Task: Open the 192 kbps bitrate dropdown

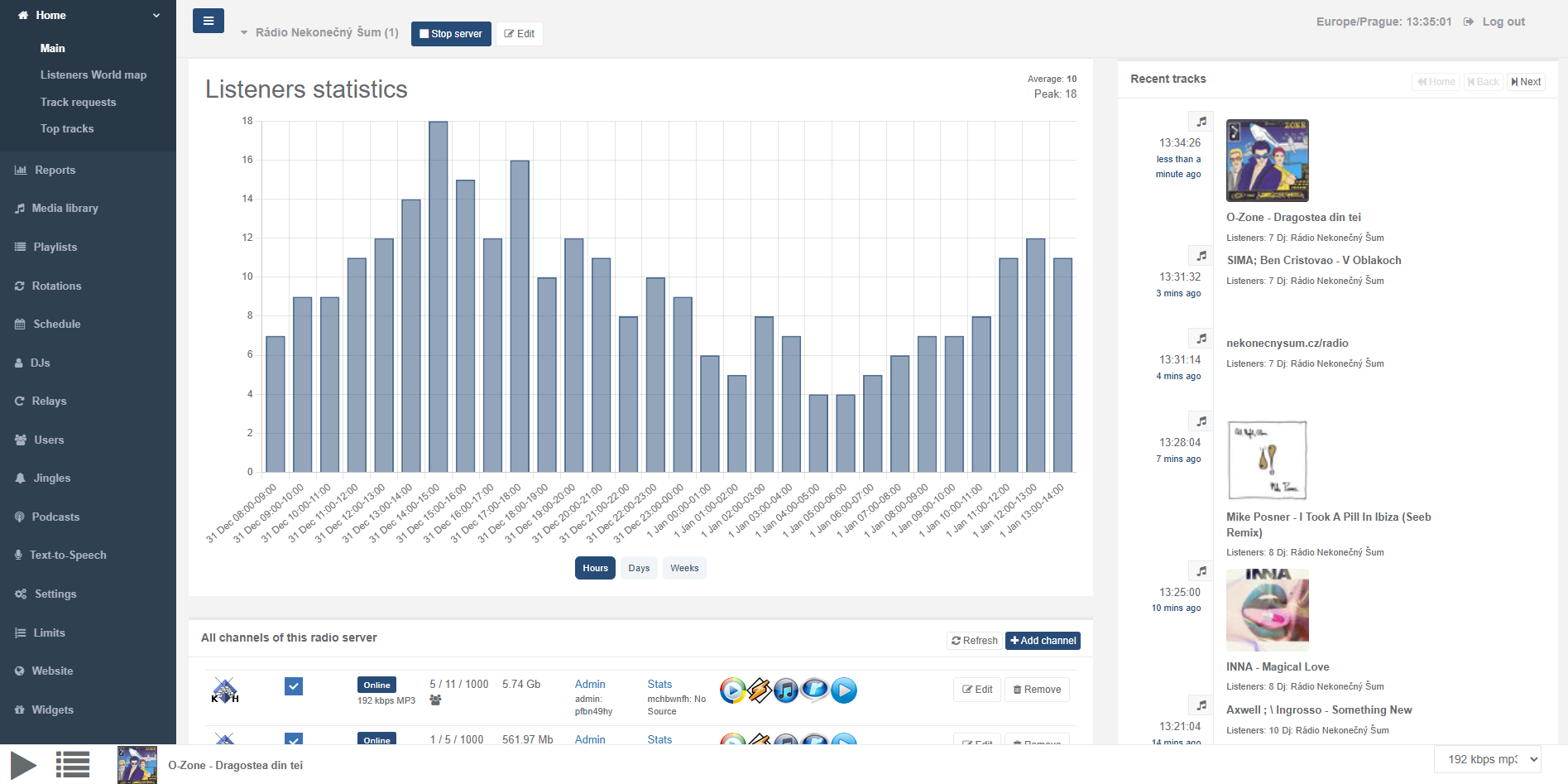Action: coord(1488,759)
